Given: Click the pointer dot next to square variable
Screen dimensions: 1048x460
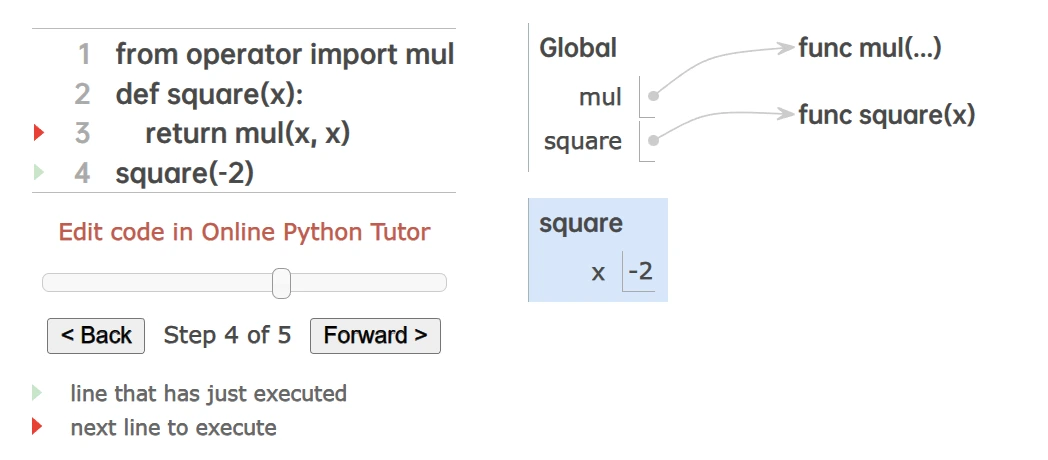Looking at the screenshot, I should (x=653, y=141).
